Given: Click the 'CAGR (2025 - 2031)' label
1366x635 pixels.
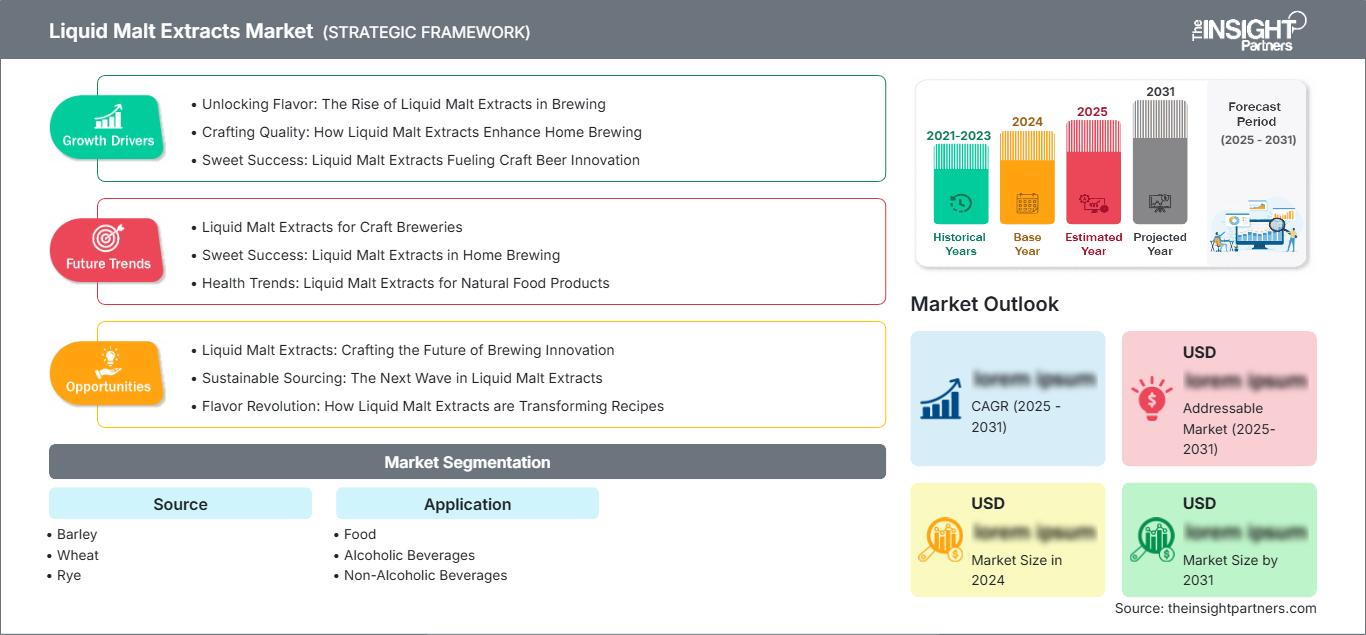Looking at the screenshot, I should point(1016,417).
